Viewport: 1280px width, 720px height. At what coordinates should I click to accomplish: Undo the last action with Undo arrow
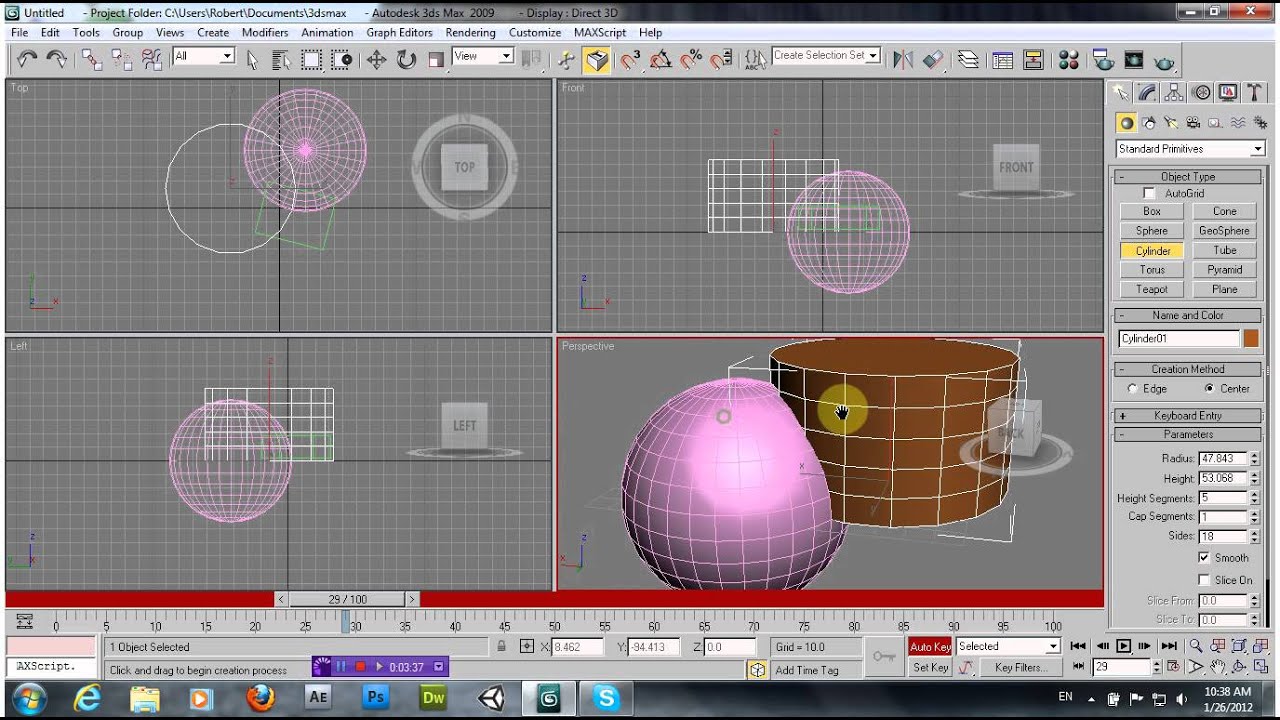27,59
